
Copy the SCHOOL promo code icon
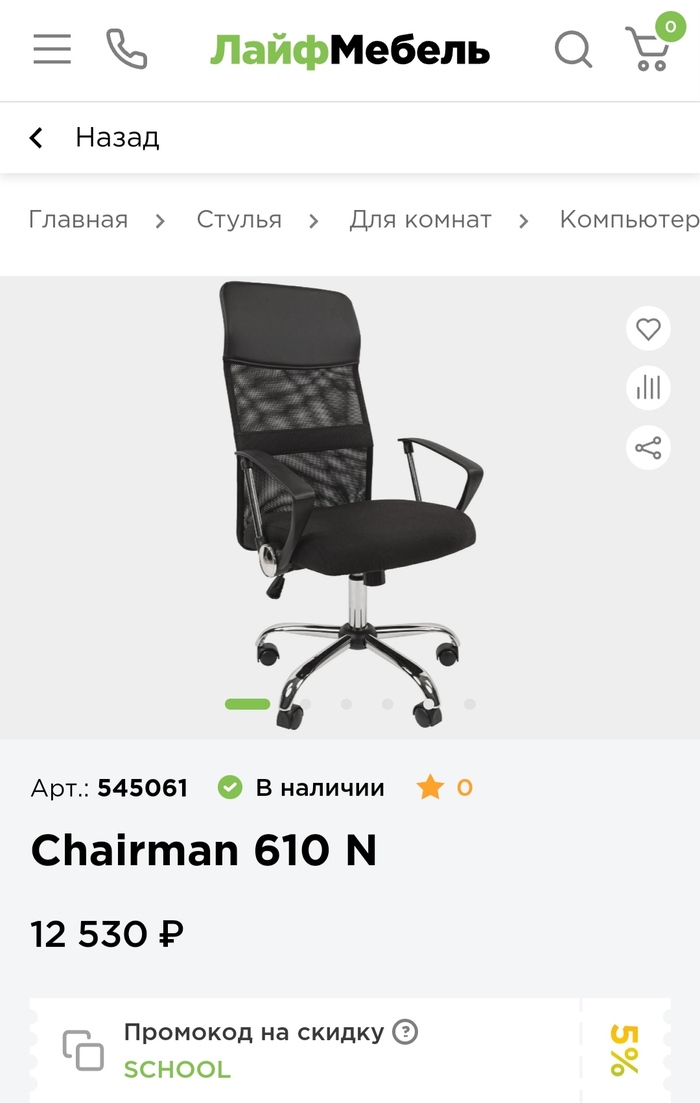(x=83, y=1050)
